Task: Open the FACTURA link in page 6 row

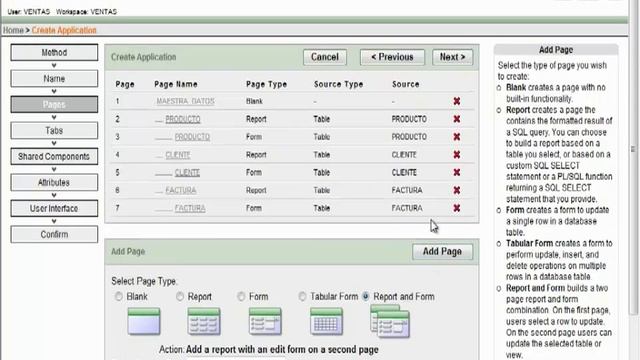Action: click(x=181, y=191)
